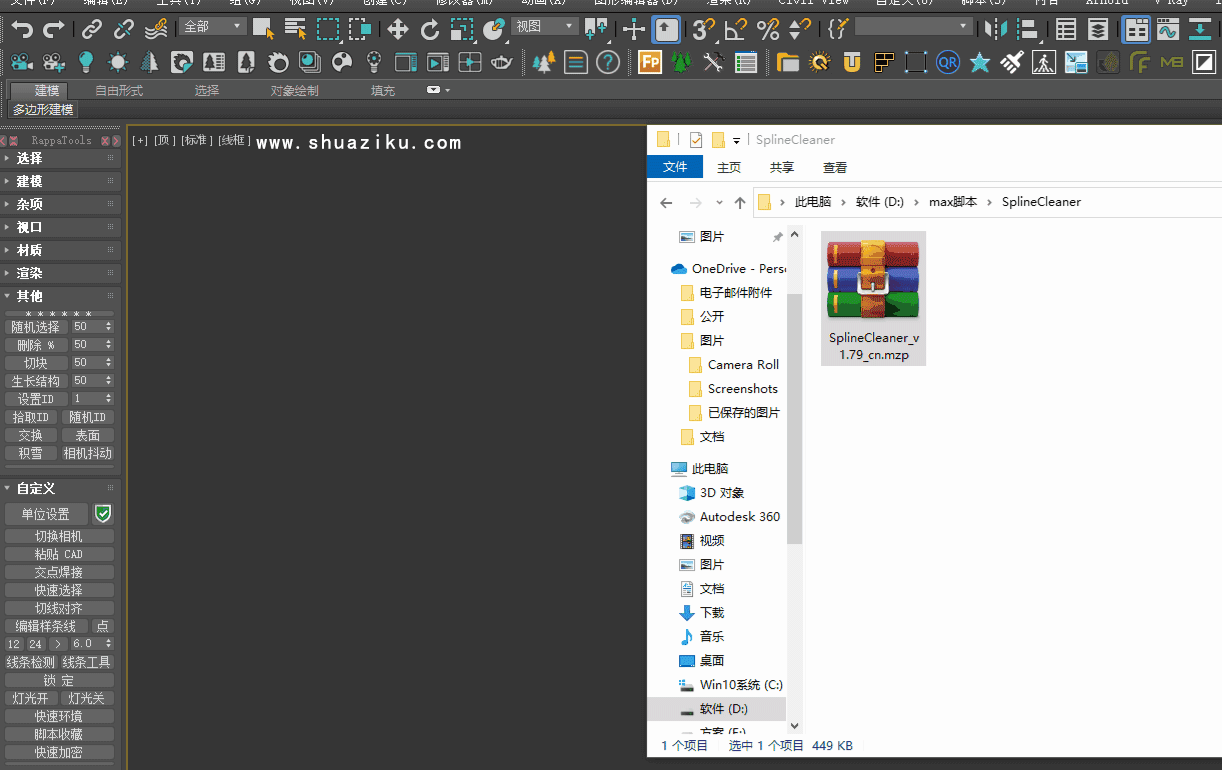Select the Rotate transform tool

(x=430, y=29)
